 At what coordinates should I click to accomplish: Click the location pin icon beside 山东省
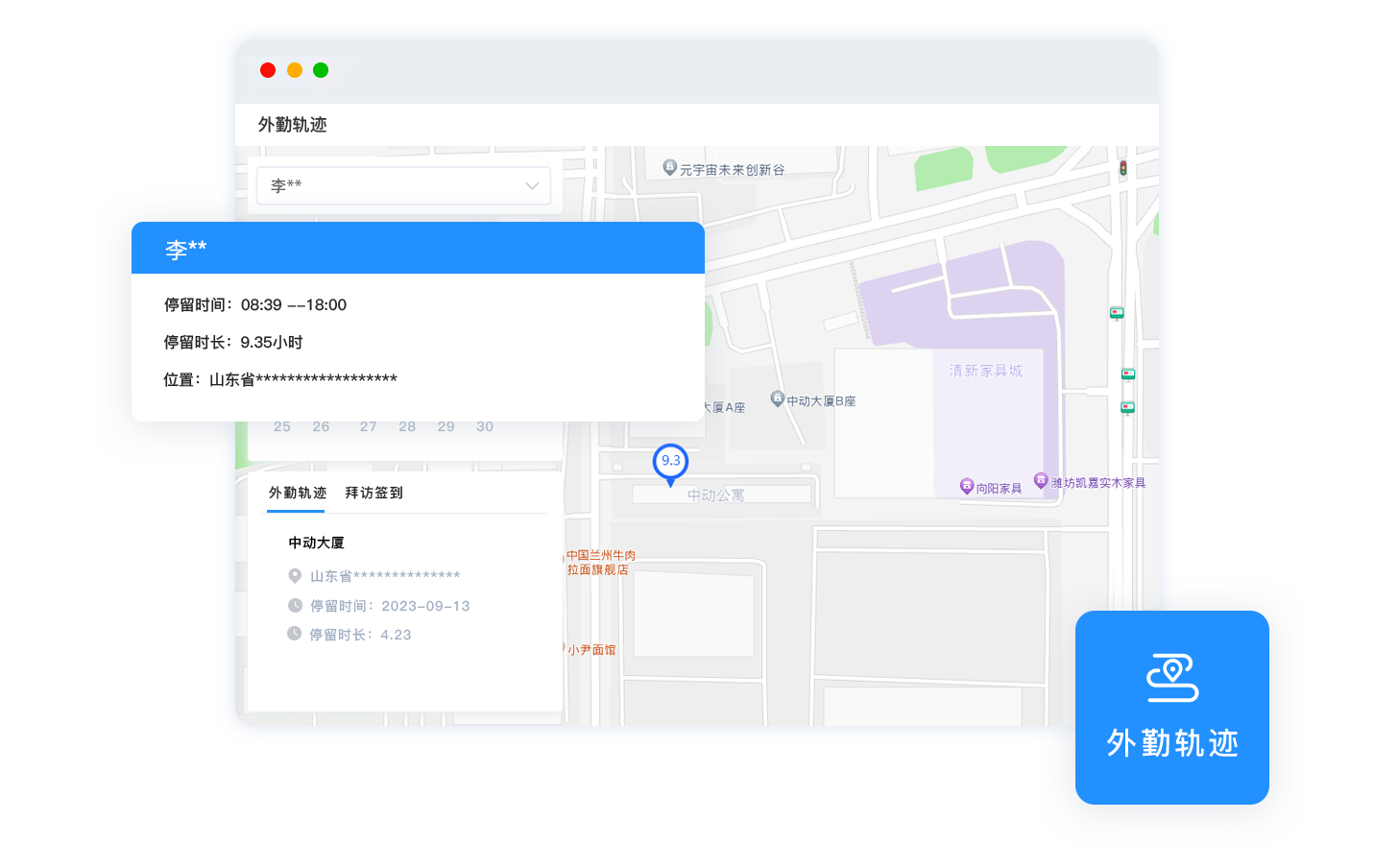[x=295, y=576]
